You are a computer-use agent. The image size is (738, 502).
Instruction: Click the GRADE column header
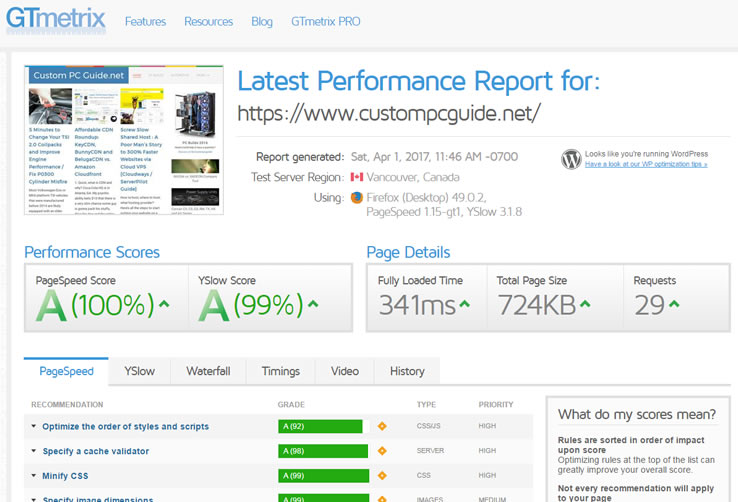[291, 405]
